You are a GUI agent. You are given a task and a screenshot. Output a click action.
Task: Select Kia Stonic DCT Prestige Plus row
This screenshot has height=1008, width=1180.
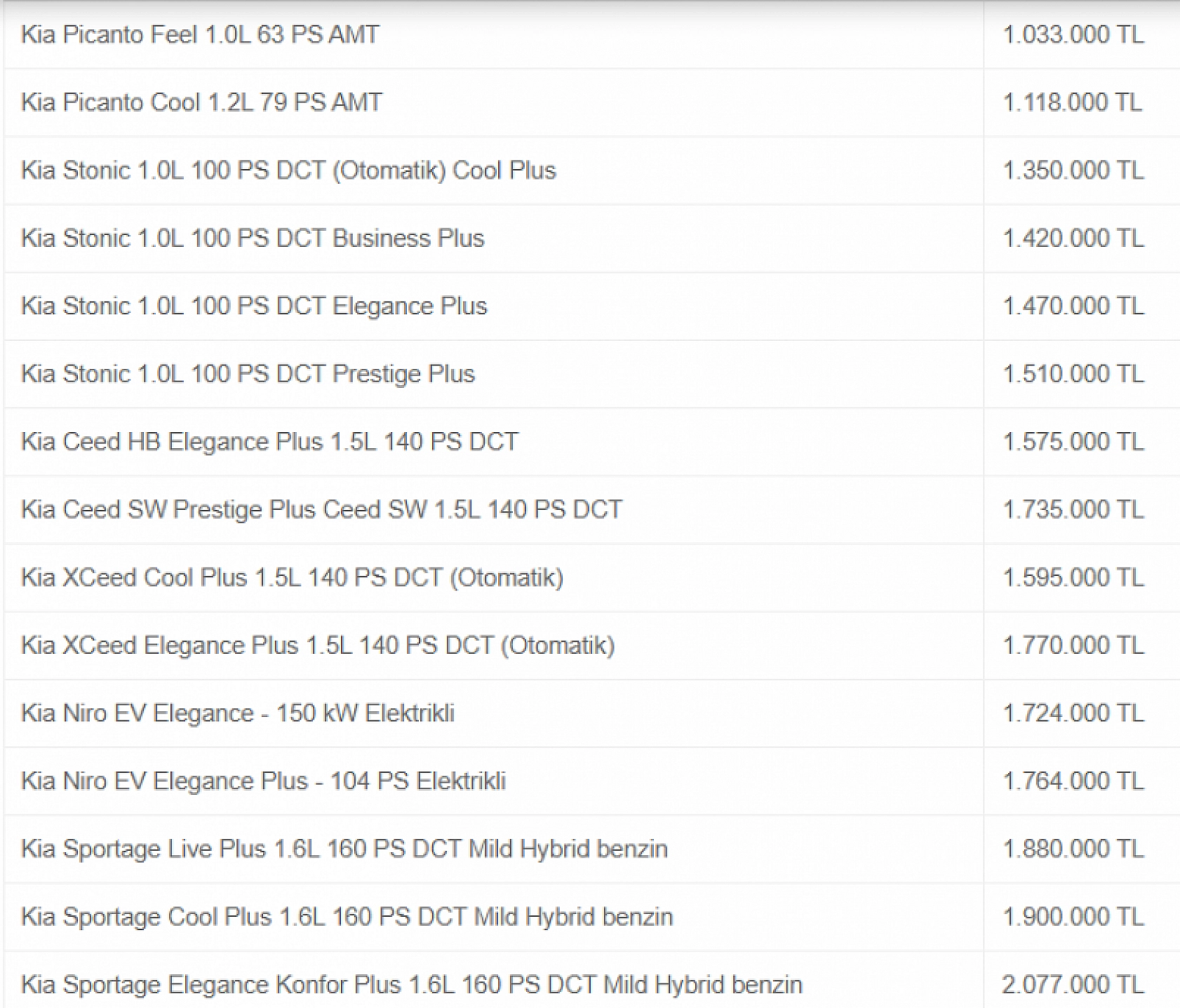[x=248, y=374]
